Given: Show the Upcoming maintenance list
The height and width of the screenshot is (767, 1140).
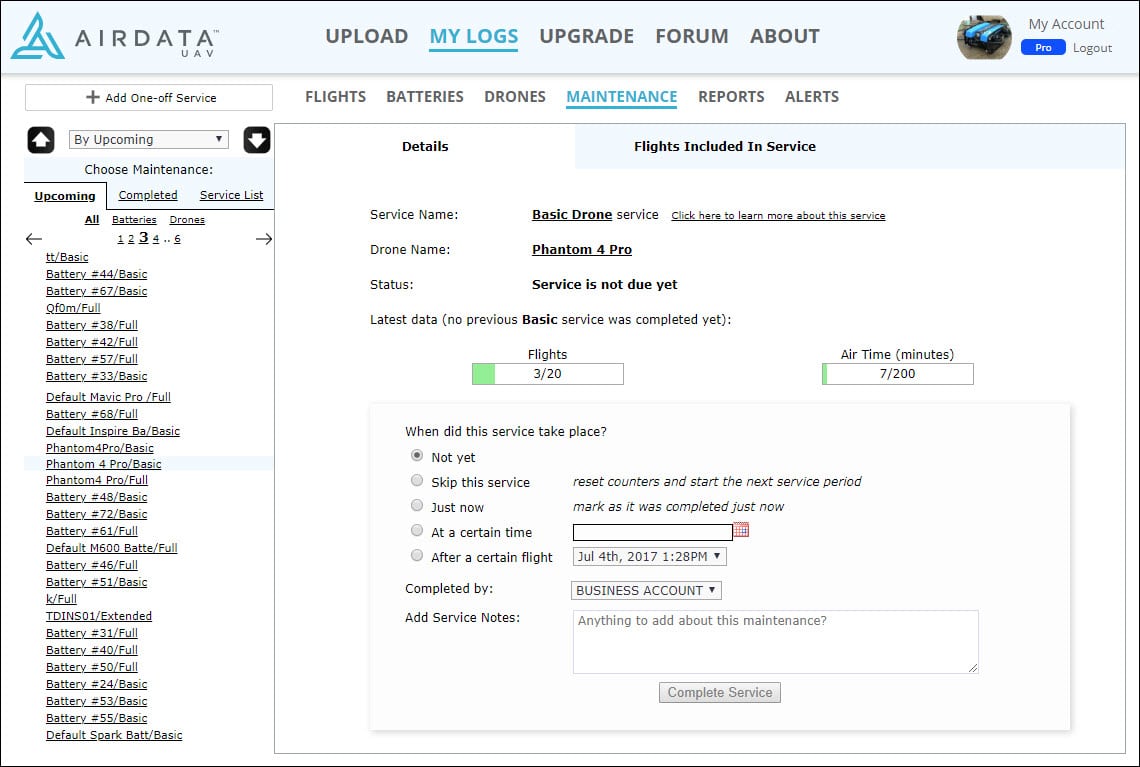Looking at the screenshot, I should click(x=65, y=196).
